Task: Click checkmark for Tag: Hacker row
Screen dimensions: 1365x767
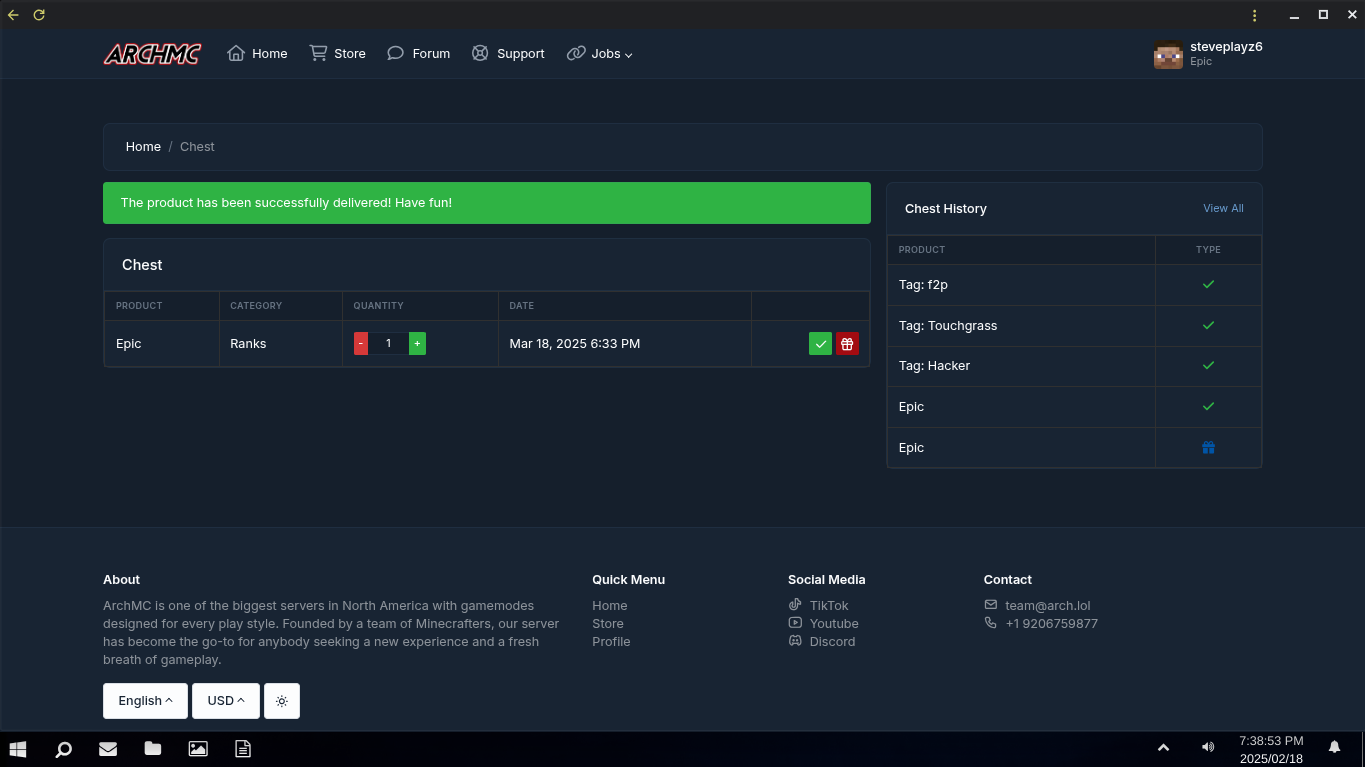Action: (1208, 366)
